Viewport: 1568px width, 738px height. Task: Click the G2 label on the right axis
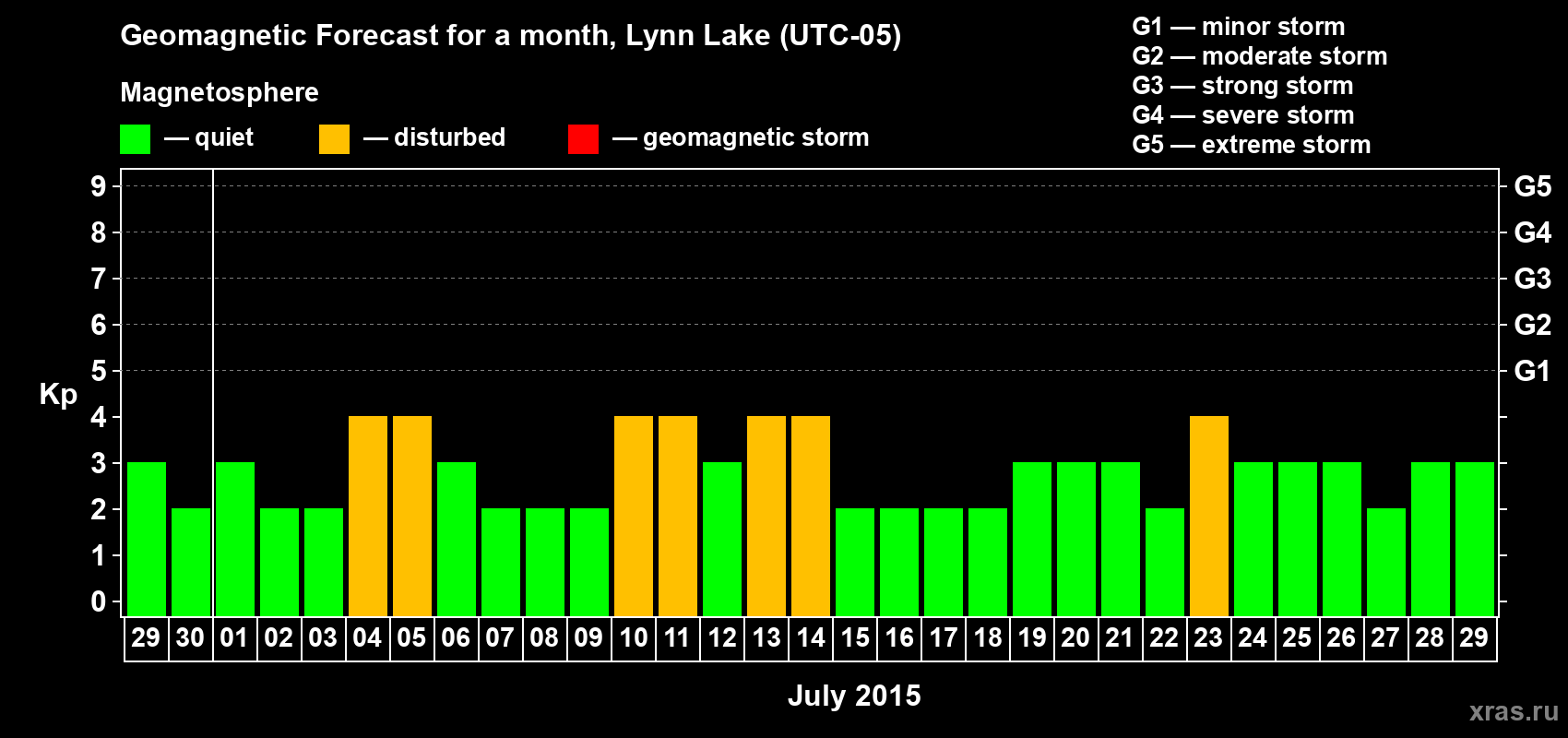coord(1533,325)
